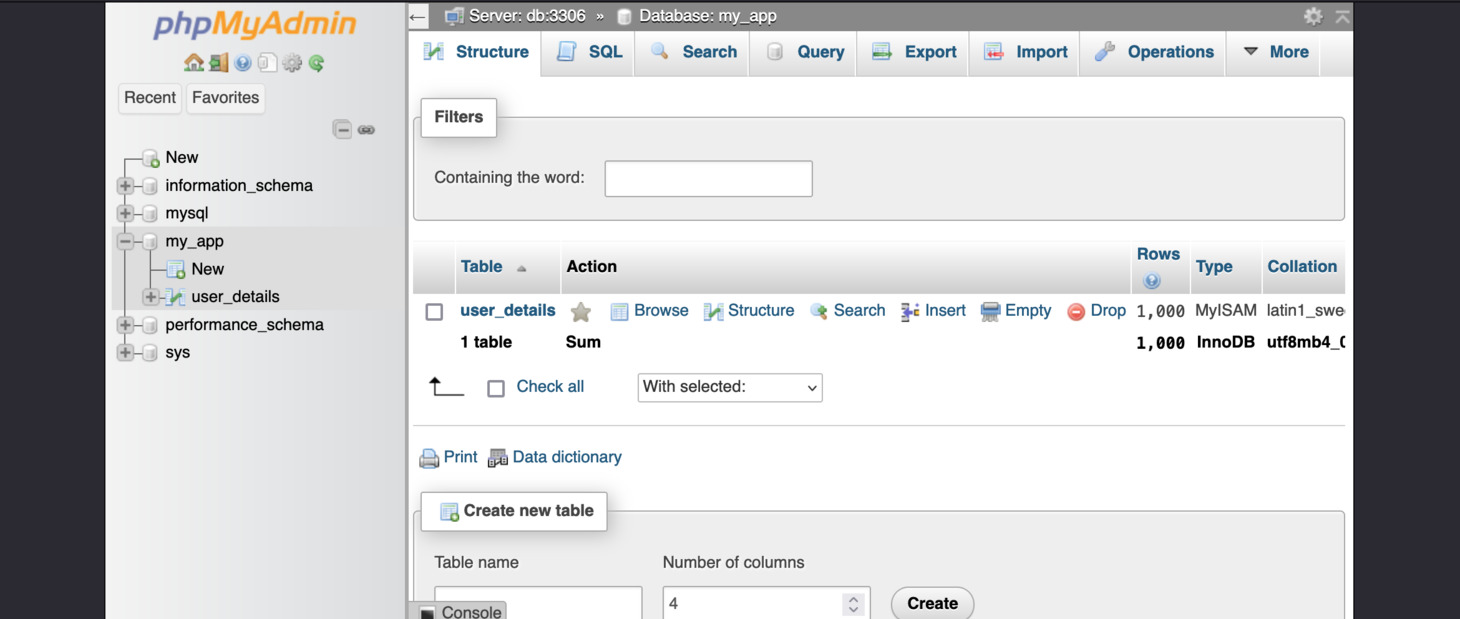Open the With selected dropdown
Image resolution: width=1460 pixels, height=619 pixels.
pyautogui.click(x=730, y=388)
